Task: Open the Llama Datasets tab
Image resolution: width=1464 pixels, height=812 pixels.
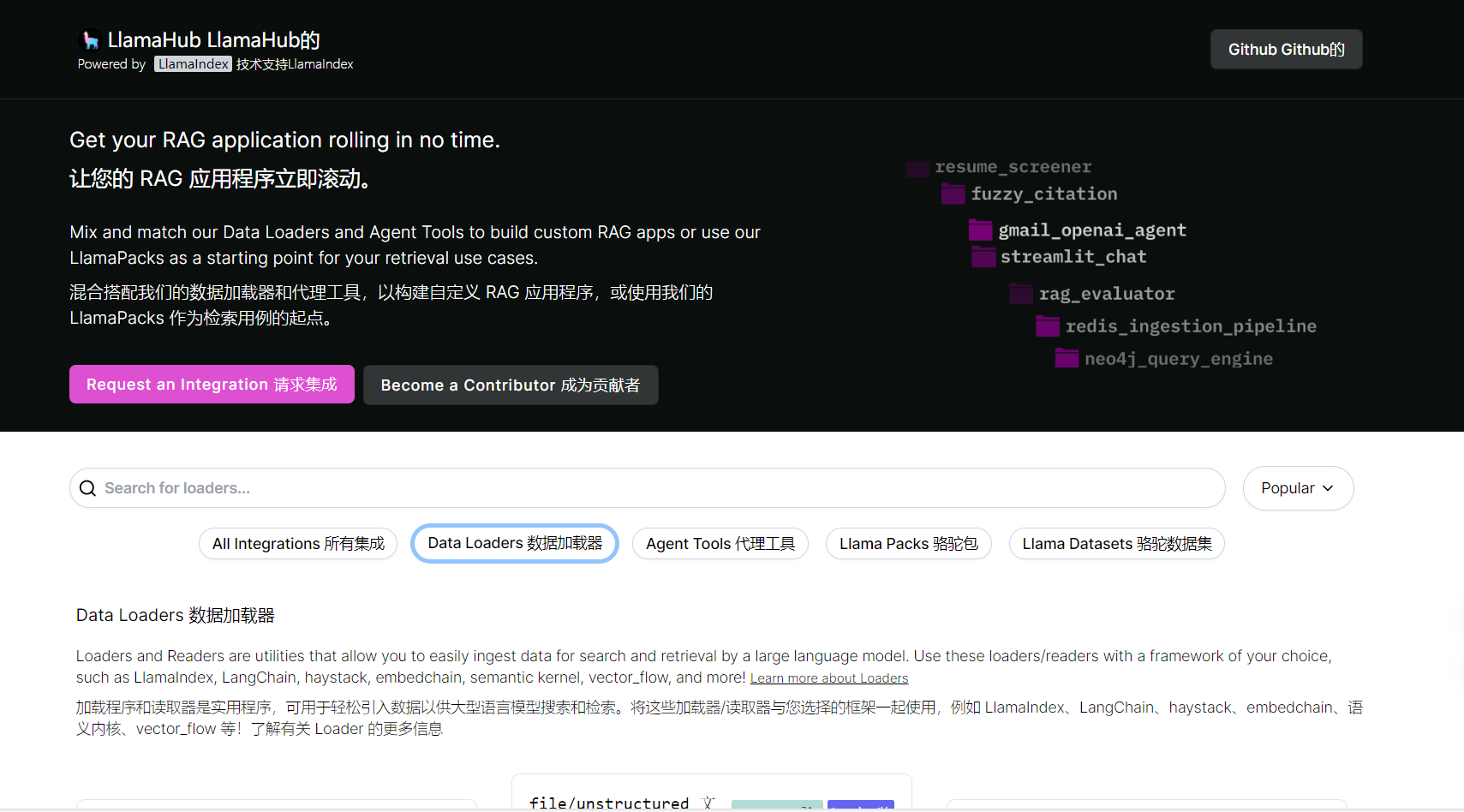Action: click(1117, 544)
